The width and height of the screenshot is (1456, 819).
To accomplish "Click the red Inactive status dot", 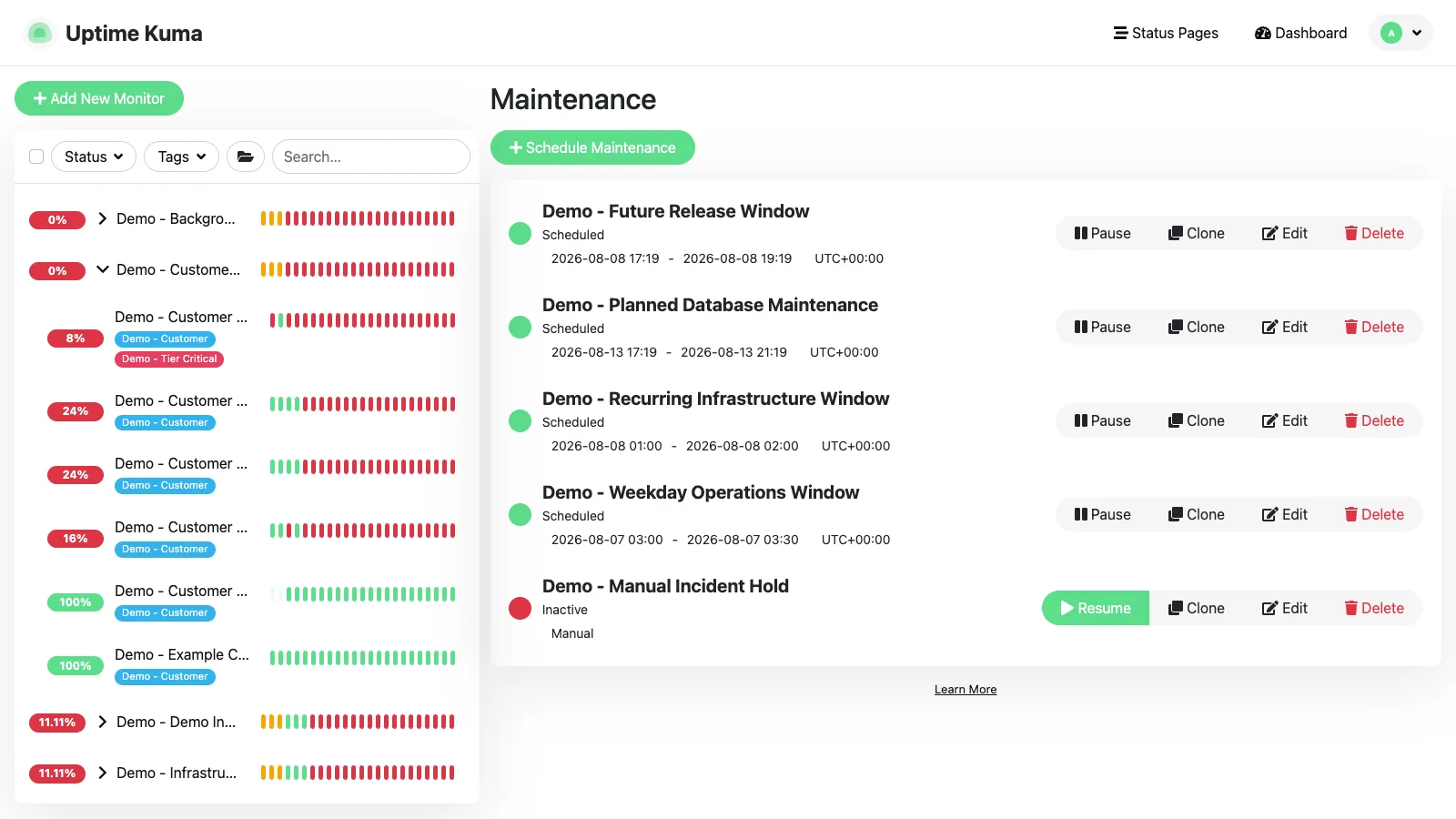I will (x=520, y=608).
